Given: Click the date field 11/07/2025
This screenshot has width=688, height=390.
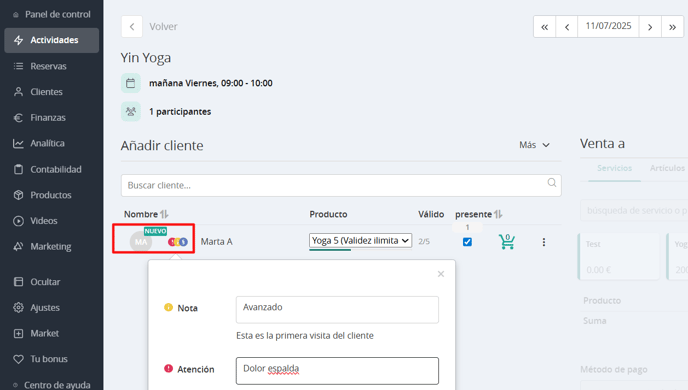Looking at the screenshot, I should click(x=608, y=26).
